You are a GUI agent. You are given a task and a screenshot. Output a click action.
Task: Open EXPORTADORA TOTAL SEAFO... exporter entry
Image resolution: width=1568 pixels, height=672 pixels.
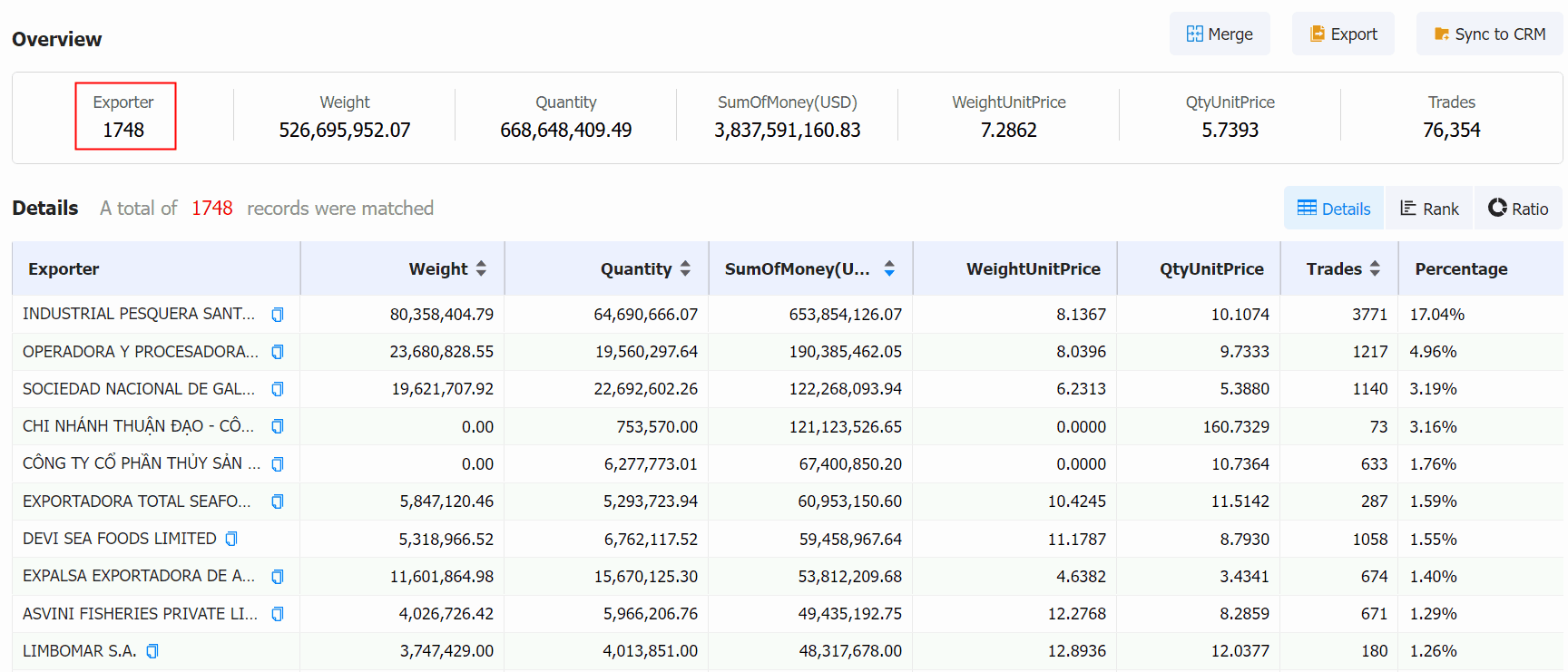pyautogui.click(x=137, y=502)
